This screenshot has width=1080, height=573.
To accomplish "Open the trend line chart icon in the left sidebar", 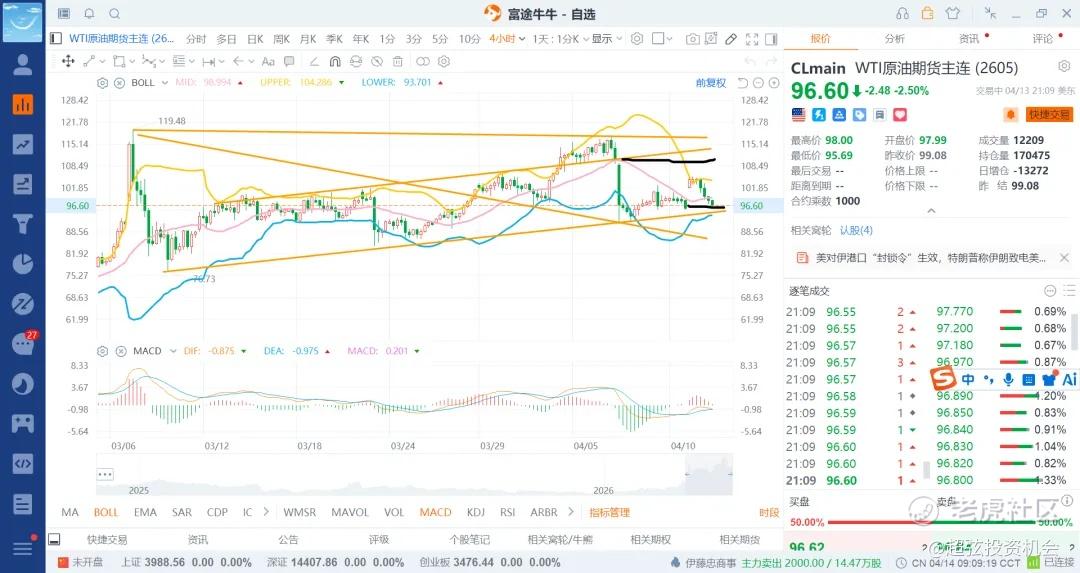I will click(23, 145).
